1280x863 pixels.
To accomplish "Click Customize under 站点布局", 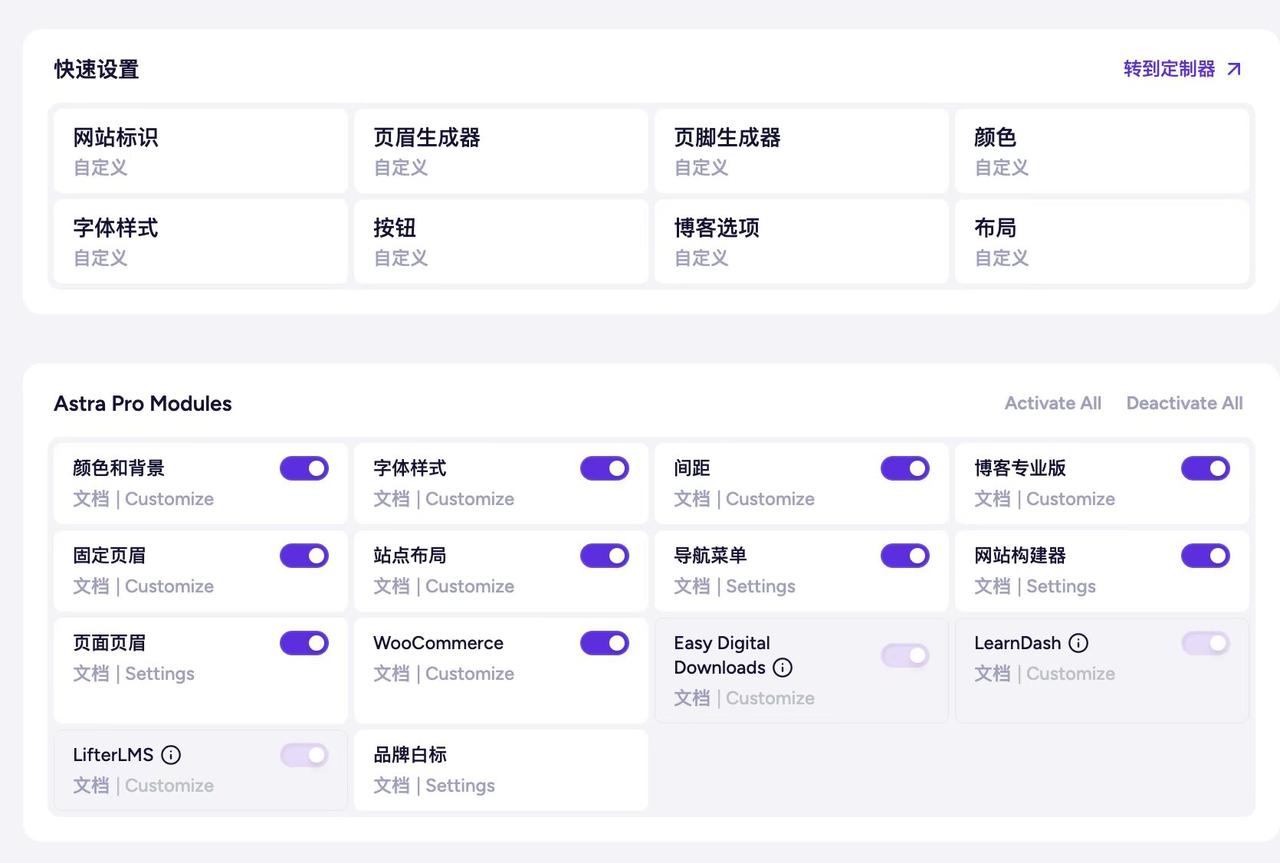I will (x=470, y=586).
